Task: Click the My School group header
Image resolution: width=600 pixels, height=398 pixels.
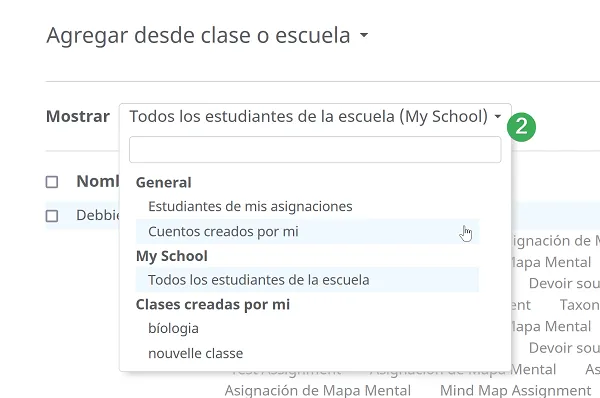Action: 172,256
